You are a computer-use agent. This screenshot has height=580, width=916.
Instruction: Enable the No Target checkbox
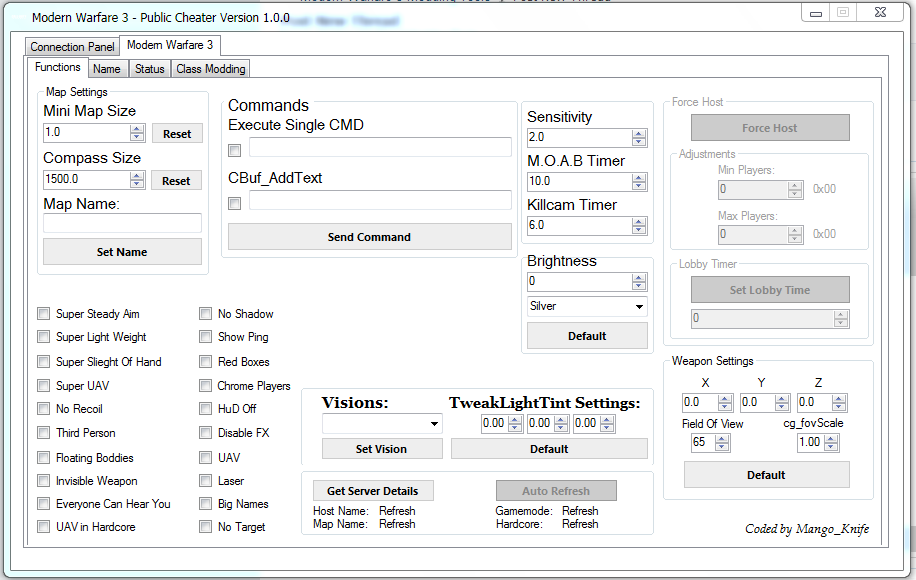[205, 527]
